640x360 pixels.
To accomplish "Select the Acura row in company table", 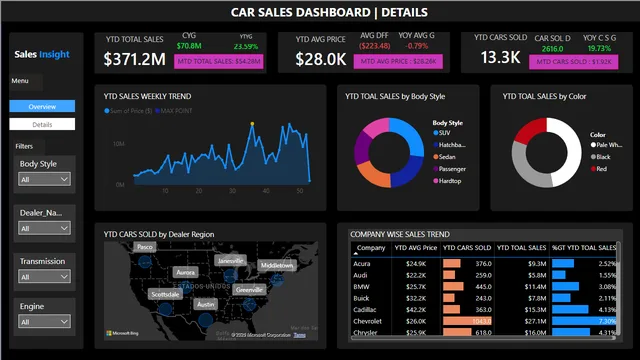I will (484, 264).
